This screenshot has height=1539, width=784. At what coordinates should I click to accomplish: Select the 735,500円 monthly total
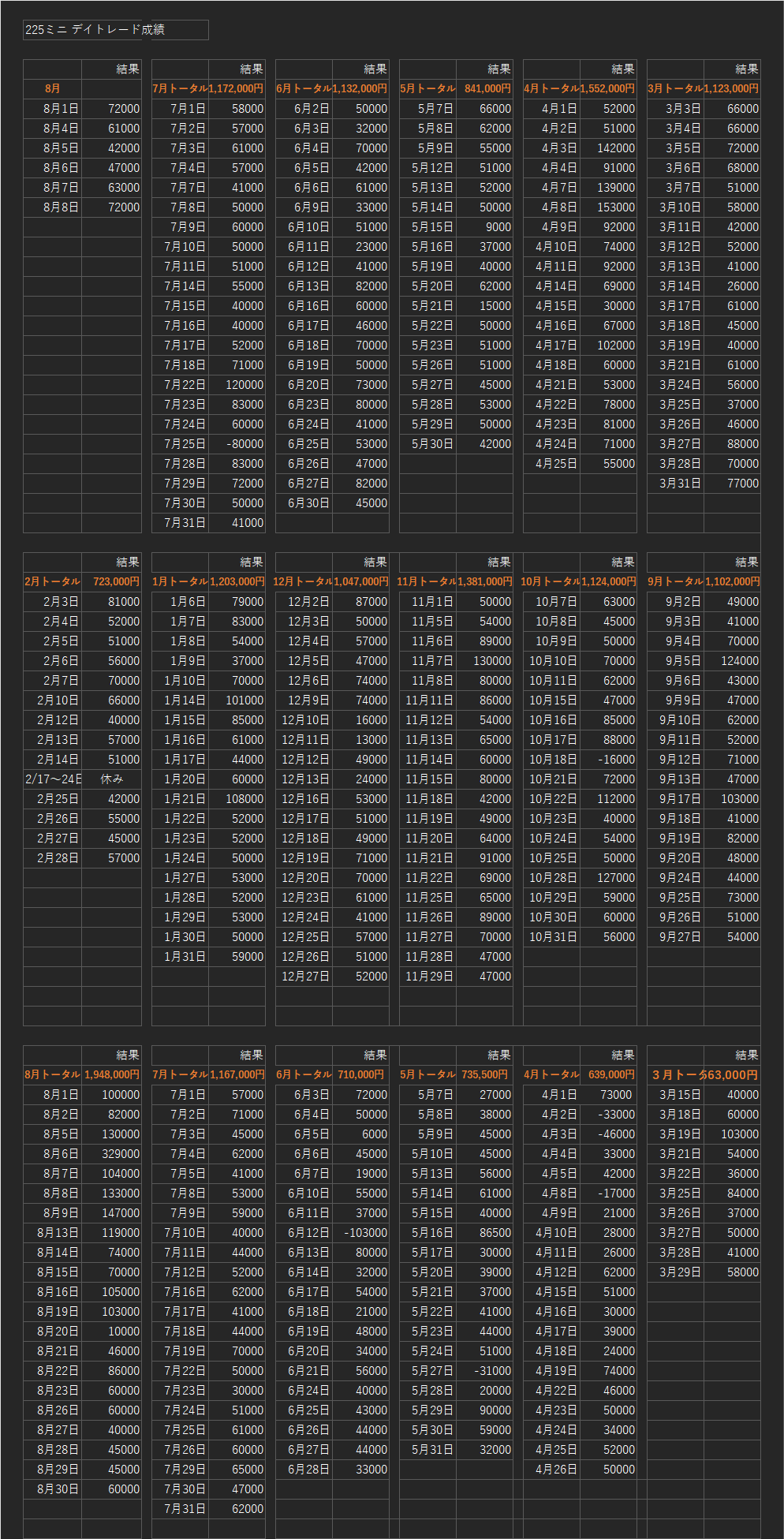pyautogui.click(x=484, y=1075)
